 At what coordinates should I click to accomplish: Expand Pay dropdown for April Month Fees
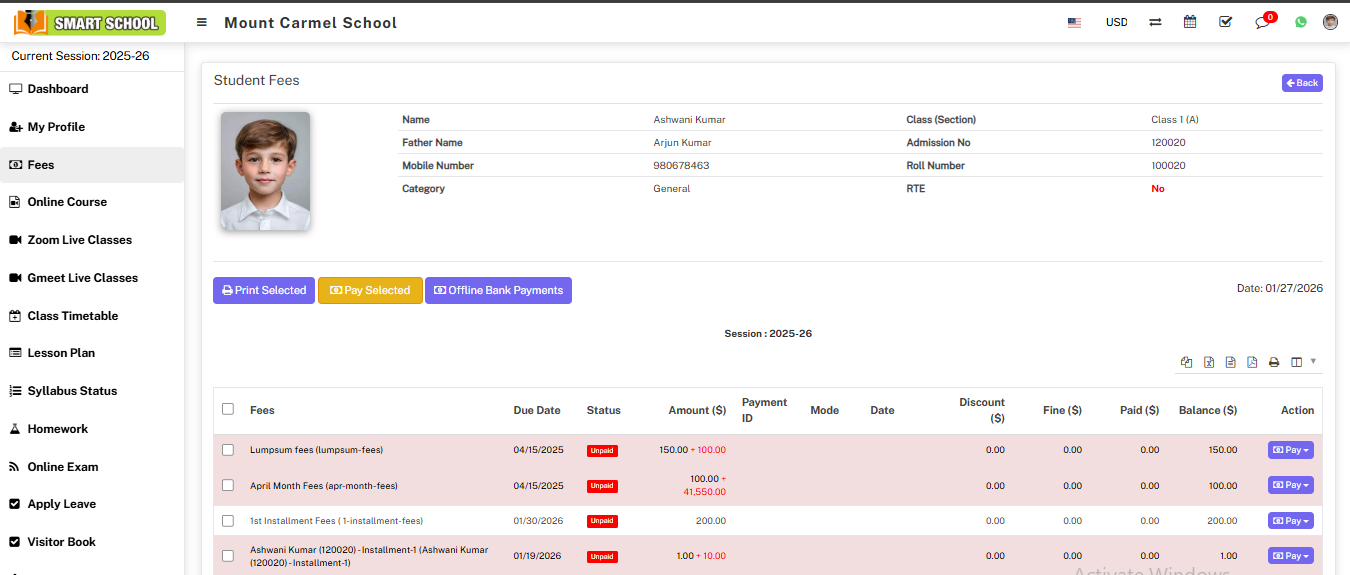1290,485
